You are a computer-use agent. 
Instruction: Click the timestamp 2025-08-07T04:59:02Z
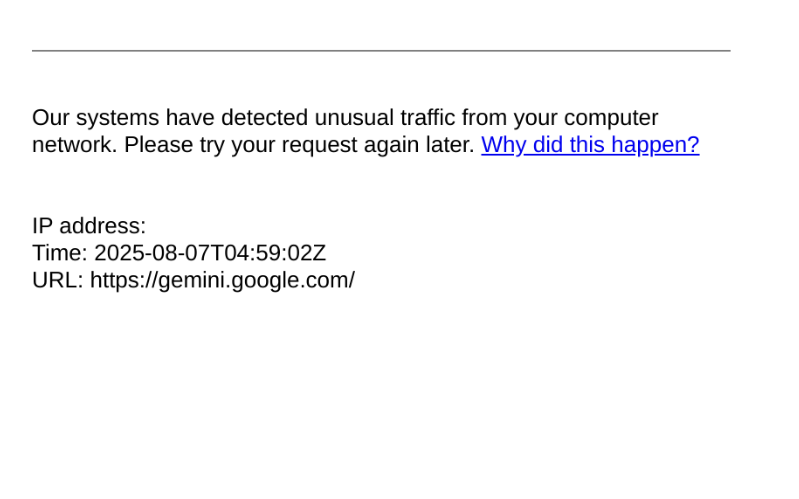(x=210, y=253)
